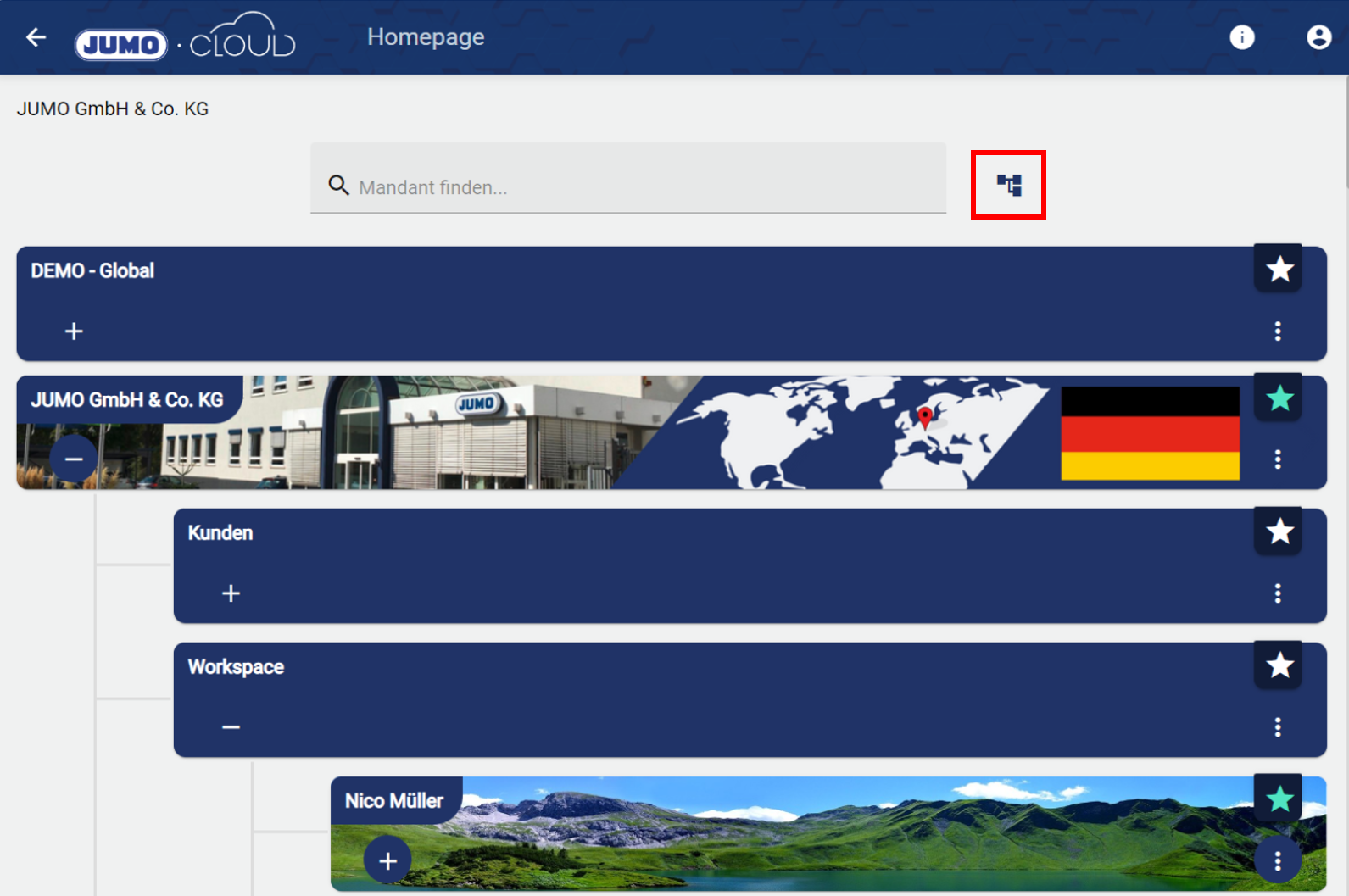Open three-dot menu for Kunden
This screenshot has width=1349, height=896.
(1277, 593)
